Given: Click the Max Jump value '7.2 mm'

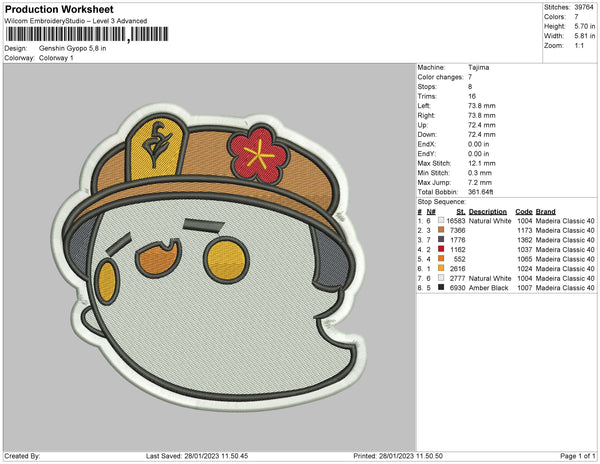Looking at the screenshot, I should pos(480,182).
